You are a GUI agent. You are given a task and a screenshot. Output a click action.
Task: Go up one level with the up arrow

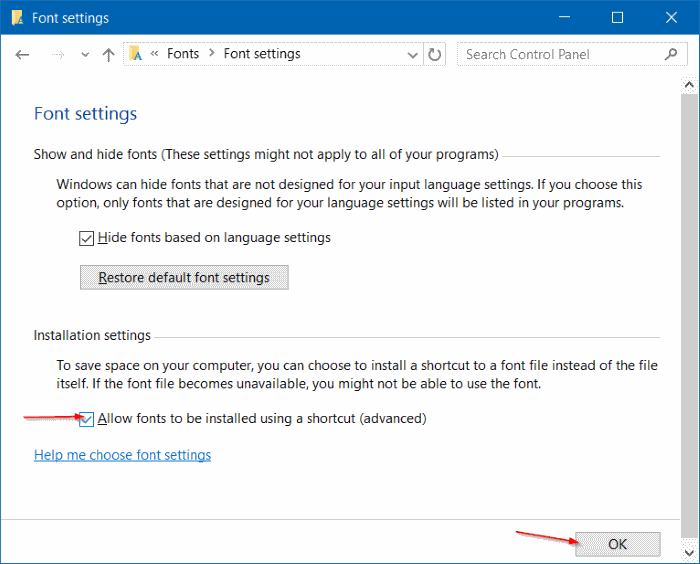108,54
